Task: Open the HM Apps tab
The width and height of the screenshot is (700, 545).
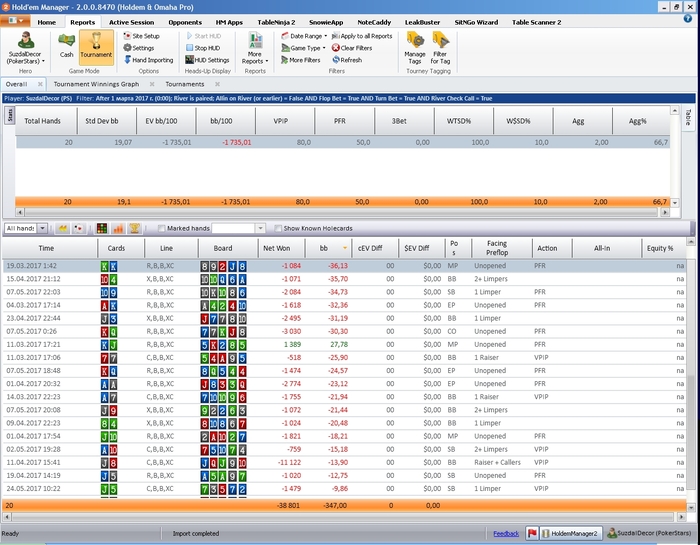Action: [x=229, y=22]
